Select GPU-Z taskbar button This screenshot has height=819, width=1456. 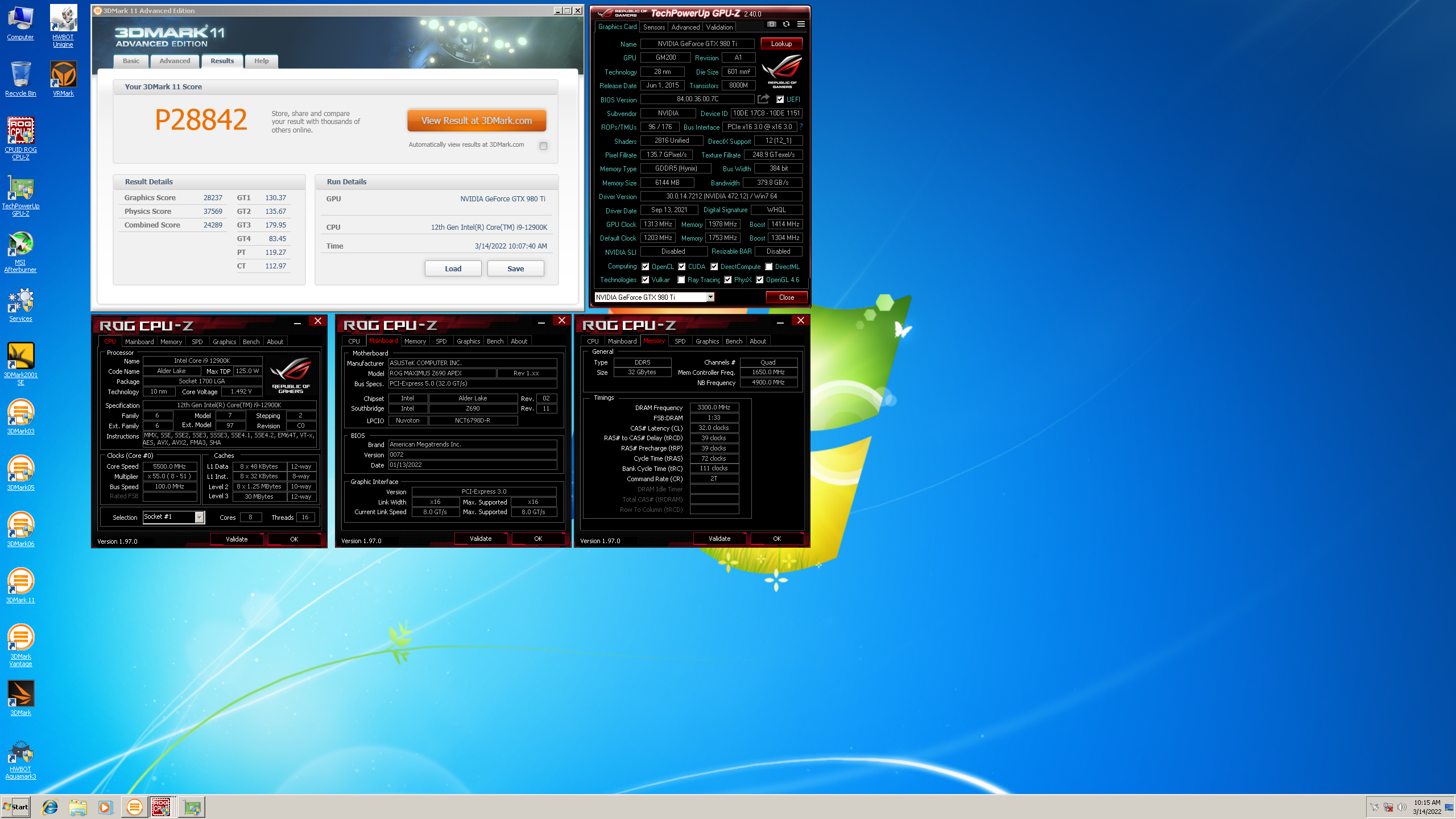click(x=192, y=806)
